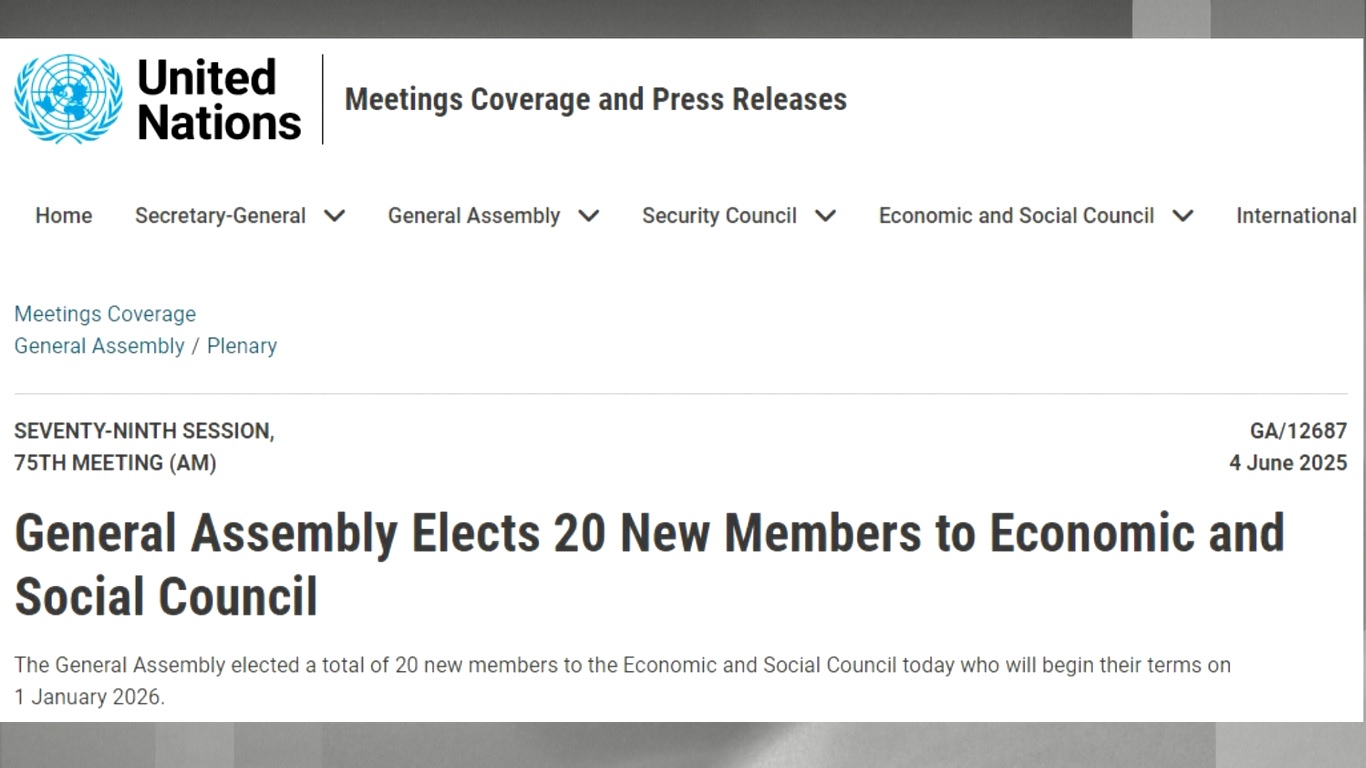Expand the Security Council dropdown chevron
This screenshot has width=1366, height=768.
click(x=825, y=215)
